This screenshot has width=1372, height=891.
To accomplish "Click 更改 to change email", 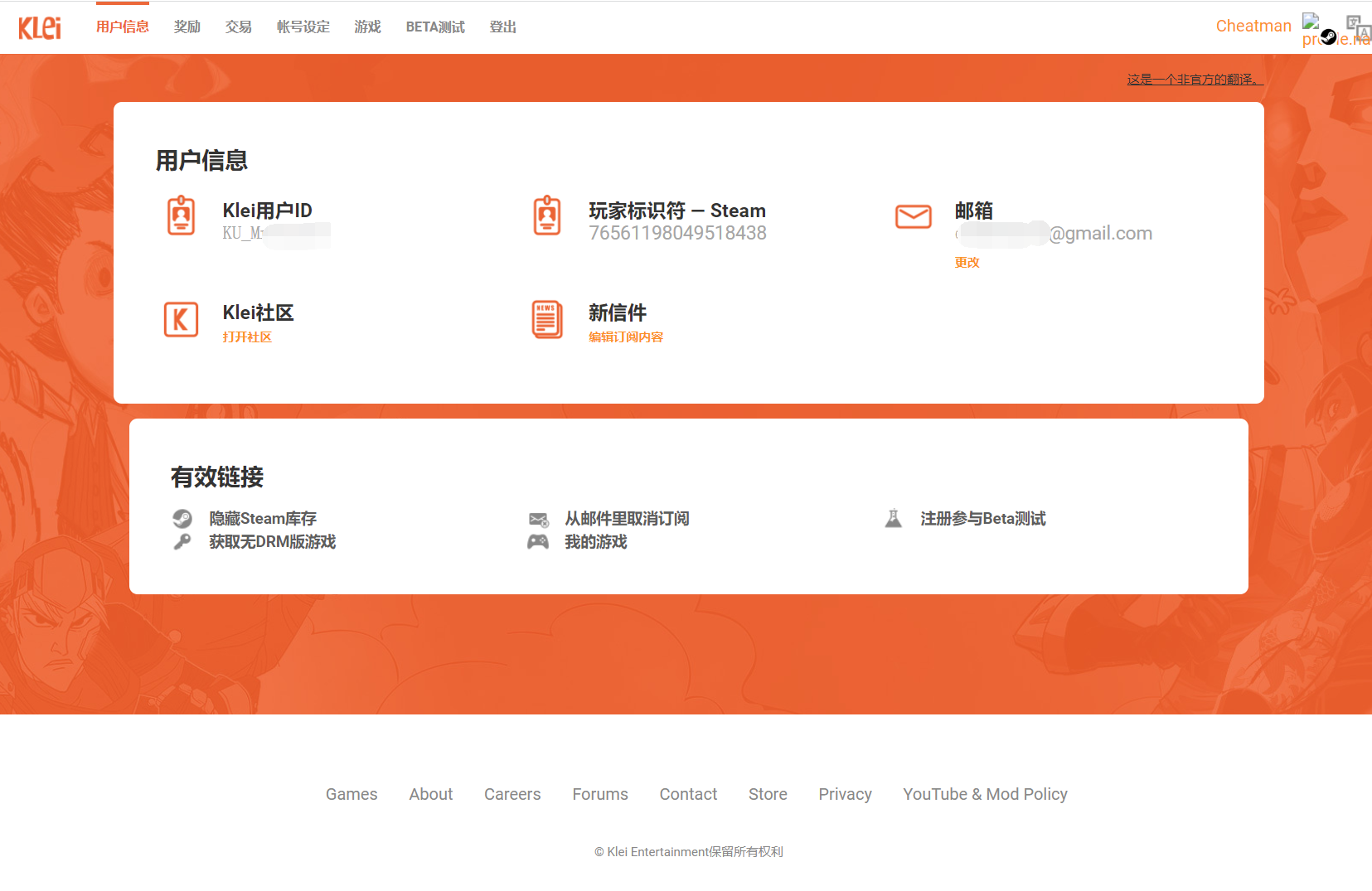I will [x=967, y=262].
